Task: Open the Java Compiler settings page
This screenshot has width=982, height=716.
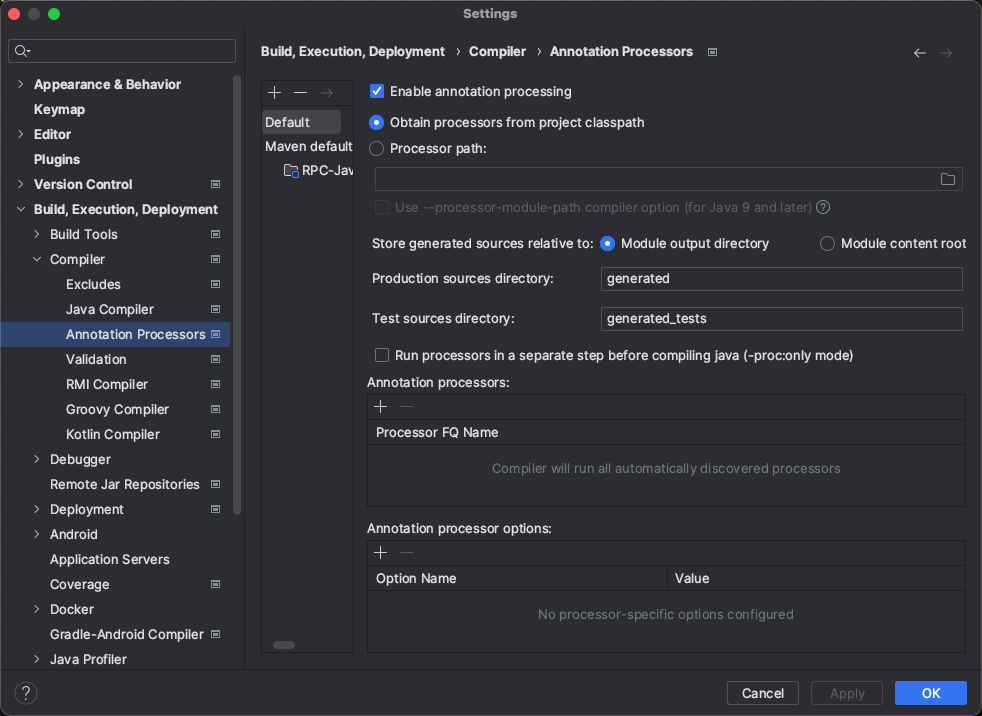Action: (x=110, y=310)
